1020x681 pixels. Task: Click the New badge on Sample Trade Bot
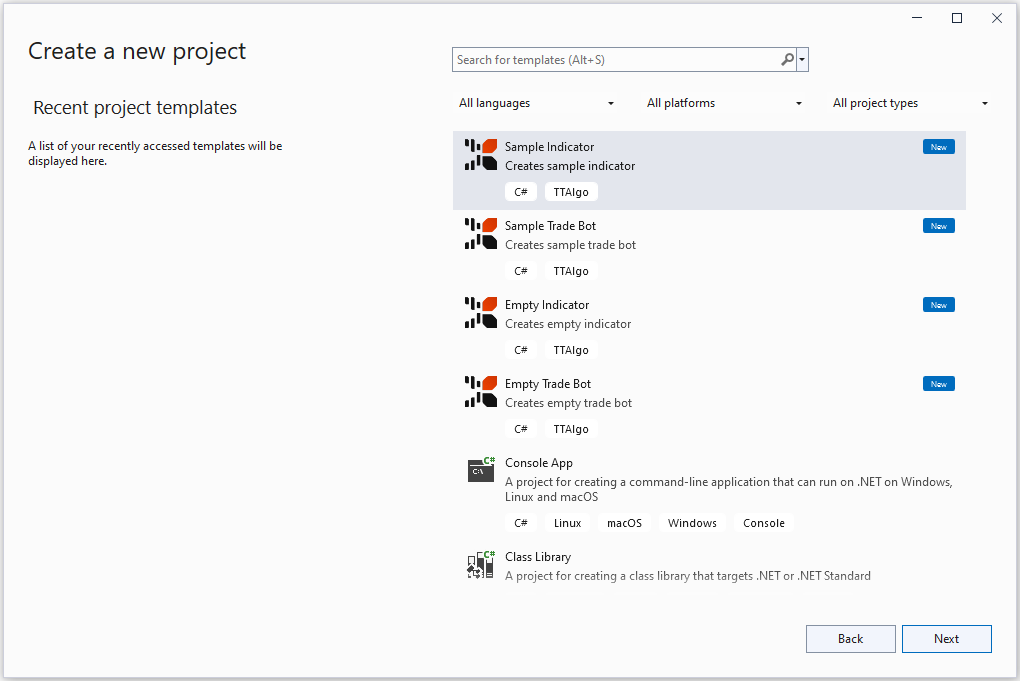[939, 226]
